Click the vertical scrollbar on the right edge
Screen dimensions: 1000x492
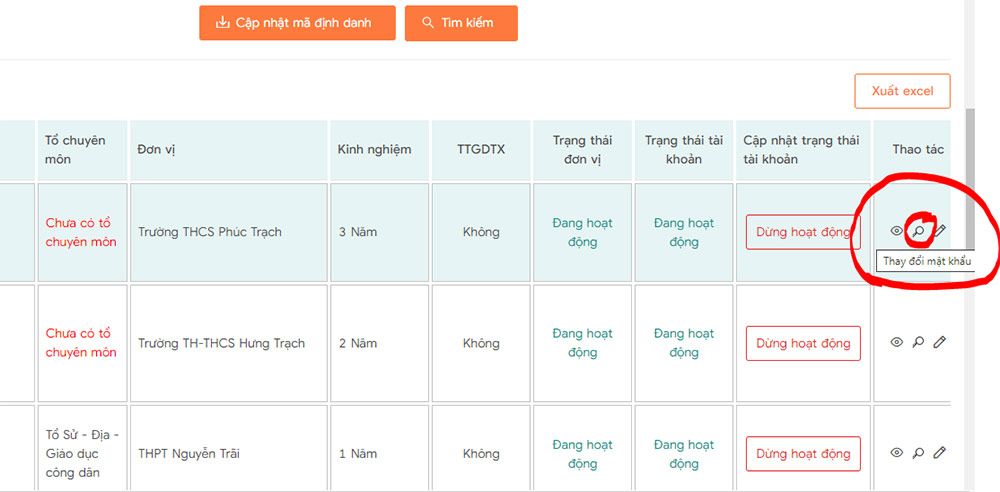pyautogui.click(x=969, y=200)
